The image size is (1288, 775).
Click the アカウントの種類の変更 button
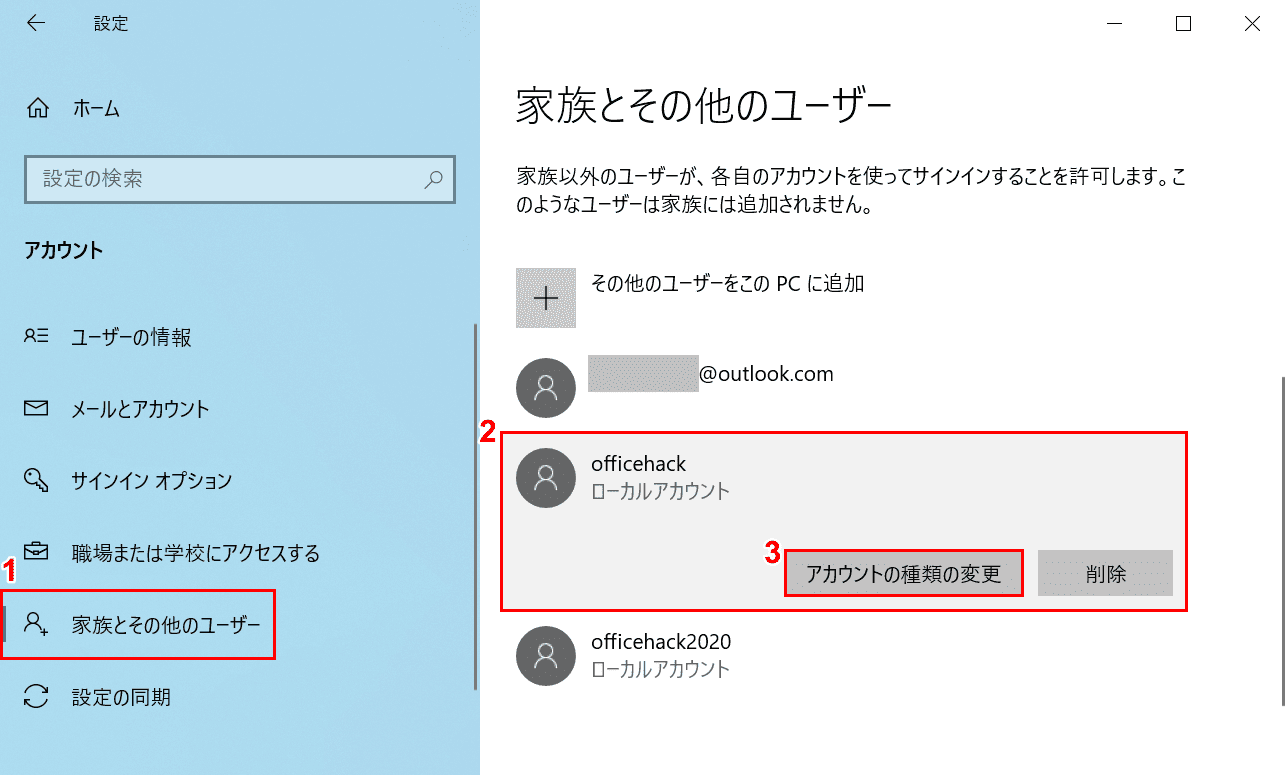pyautogui.click(x=904, y=574)
